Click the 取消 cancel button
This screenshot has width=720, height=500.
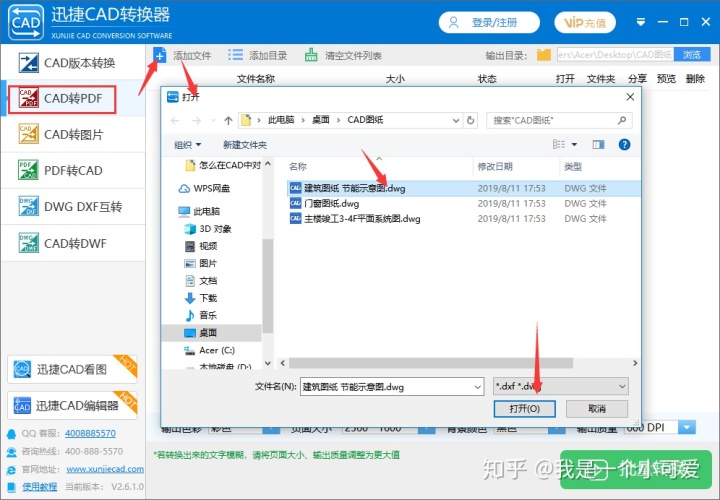(x=597, y=409)
